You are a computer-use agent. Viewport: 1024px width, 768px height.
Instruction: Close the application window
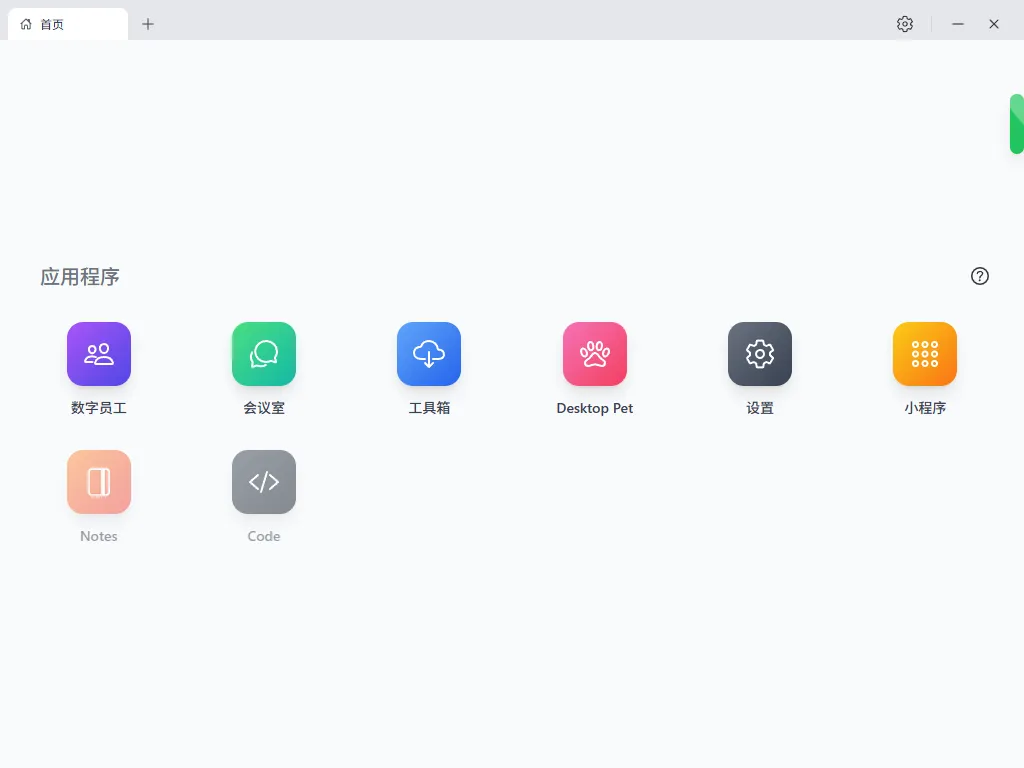click(994, 24)
